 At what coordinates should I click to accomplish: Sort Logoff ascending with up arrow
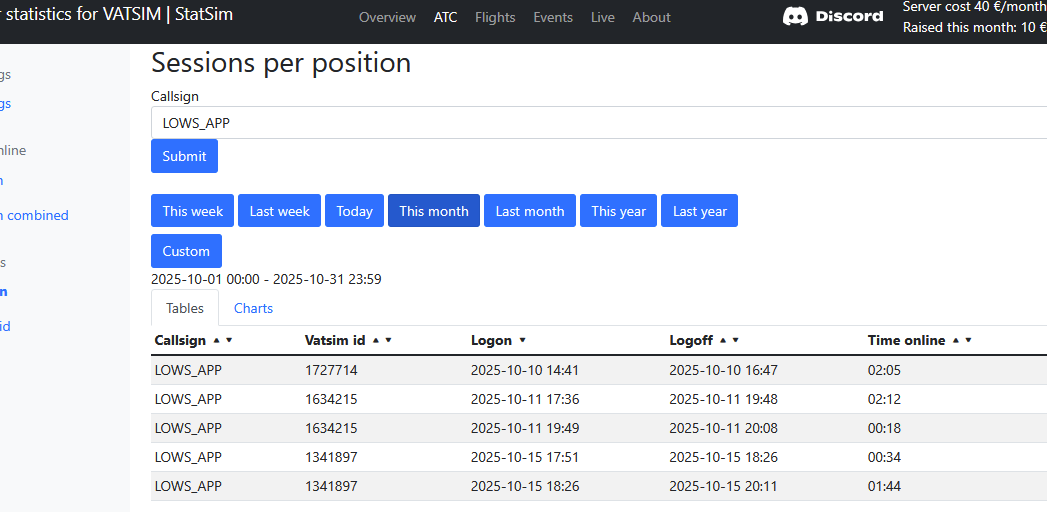tap(723, 341)
